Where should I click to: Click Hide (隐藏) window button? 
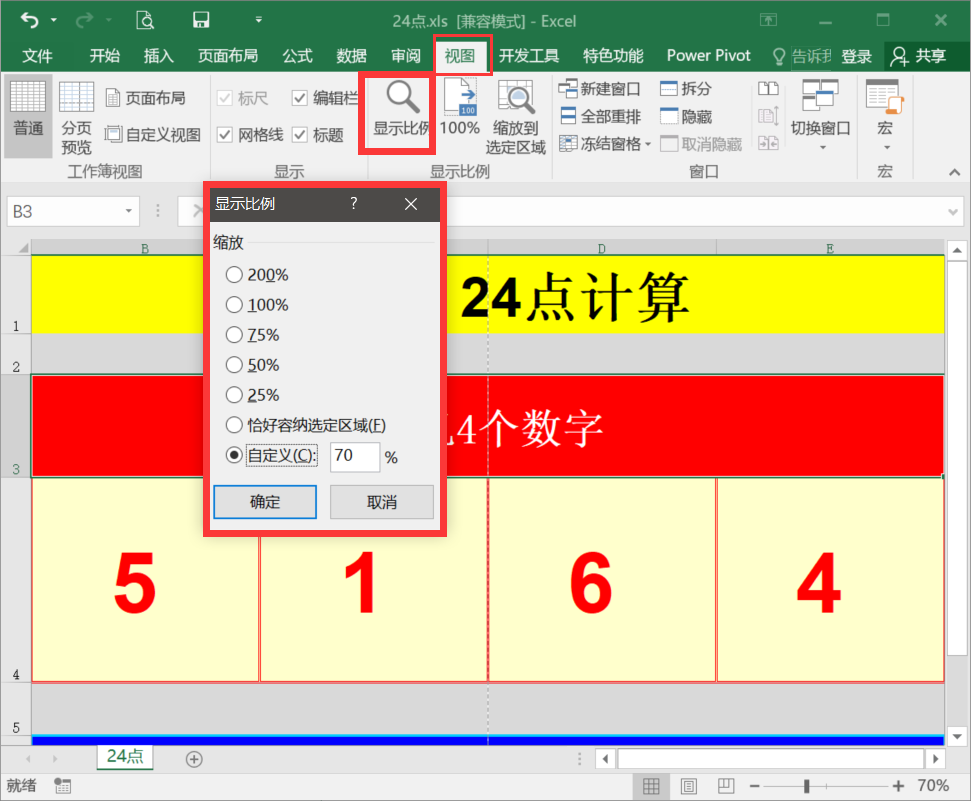point(686,116)
